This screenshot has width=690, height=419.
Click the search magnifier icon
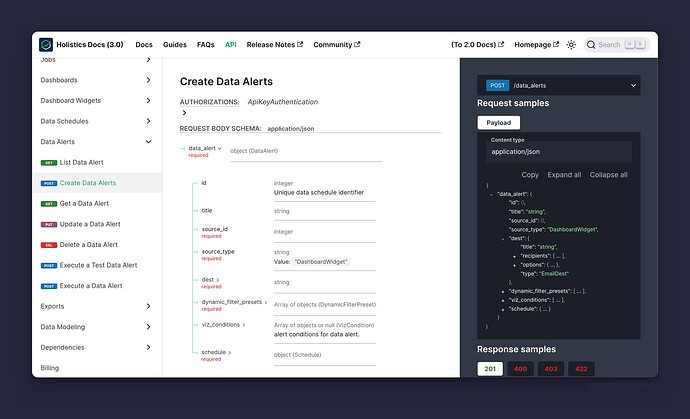(x=591, y=44)
